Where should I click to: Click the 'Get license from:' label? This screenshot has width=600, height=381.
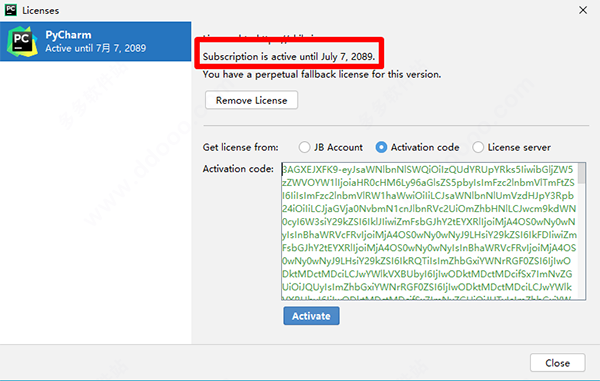click(x=241, y=147)
